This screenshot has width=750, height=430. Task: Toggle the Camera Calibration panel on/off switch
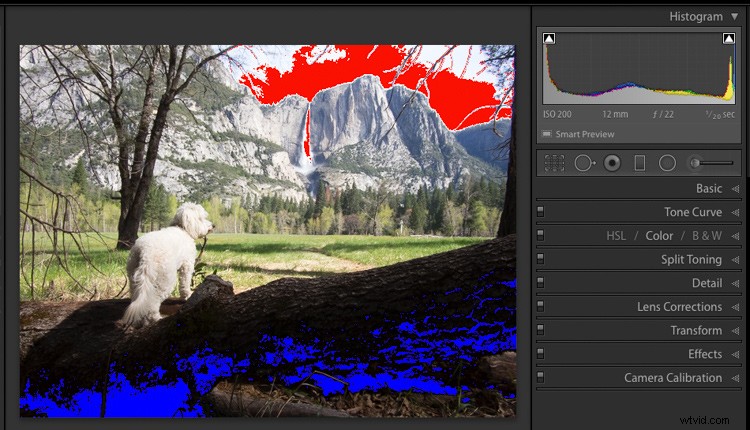point(540,377)
